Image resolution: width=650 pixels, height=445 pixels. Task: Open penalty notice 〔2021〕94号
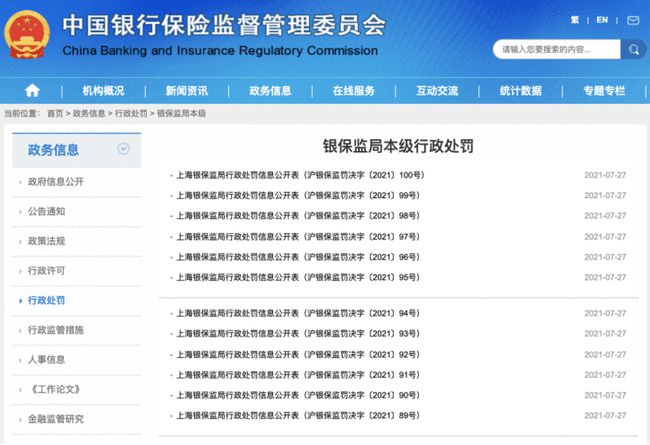[x=298, y=314]
